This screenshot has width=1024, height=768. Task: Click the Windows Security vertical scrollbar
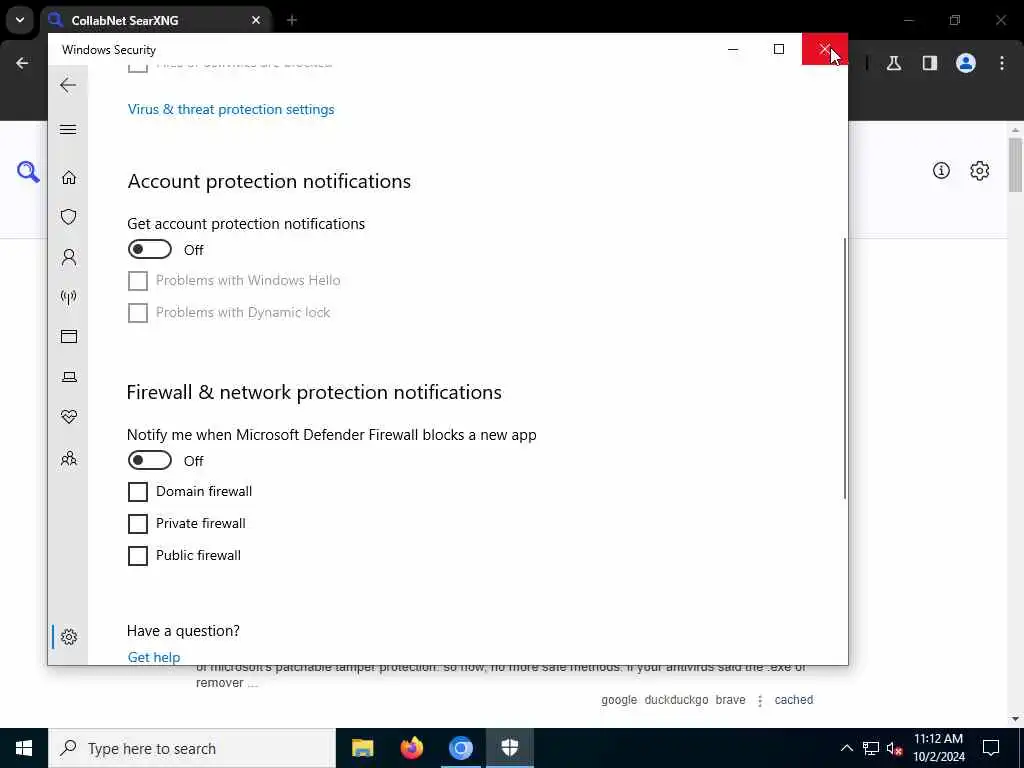point(844,368)
